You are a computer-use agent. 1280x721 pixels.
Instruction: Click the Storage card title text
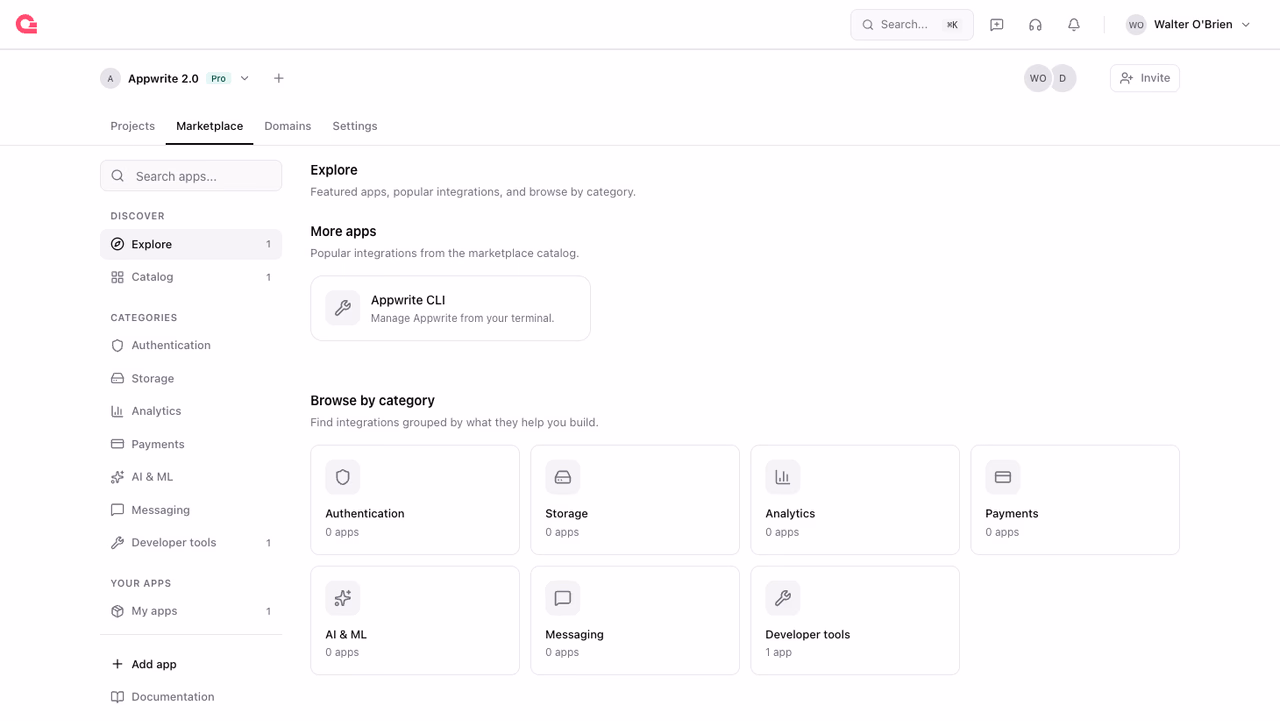click(566, 513)
